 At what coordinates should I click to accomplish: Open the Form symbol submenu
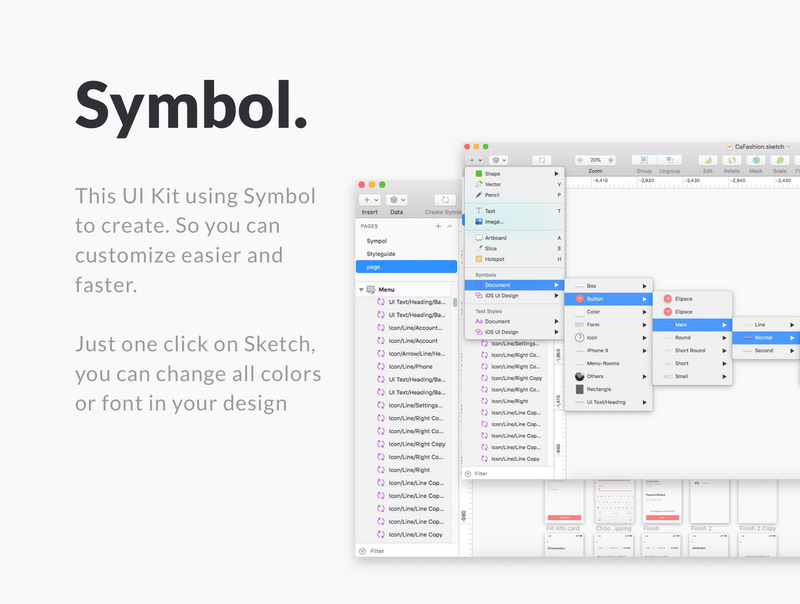tap(608, 324)
